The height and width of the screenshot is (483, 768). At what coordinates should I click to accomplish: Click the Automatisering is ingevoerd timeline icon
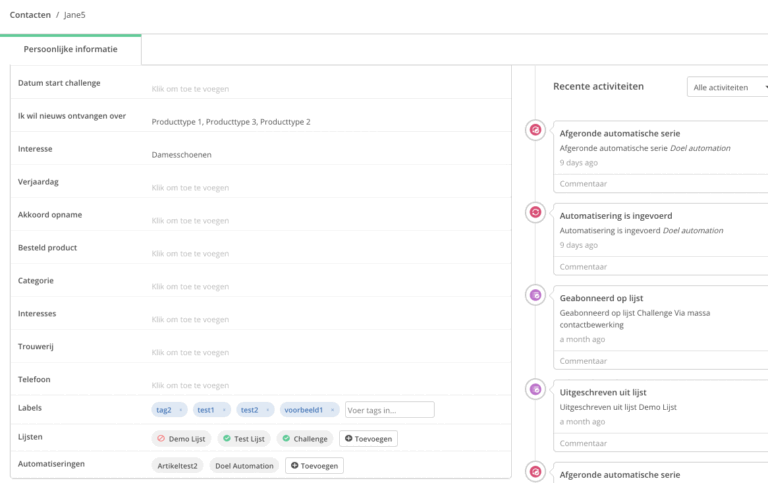pos(535,212)
